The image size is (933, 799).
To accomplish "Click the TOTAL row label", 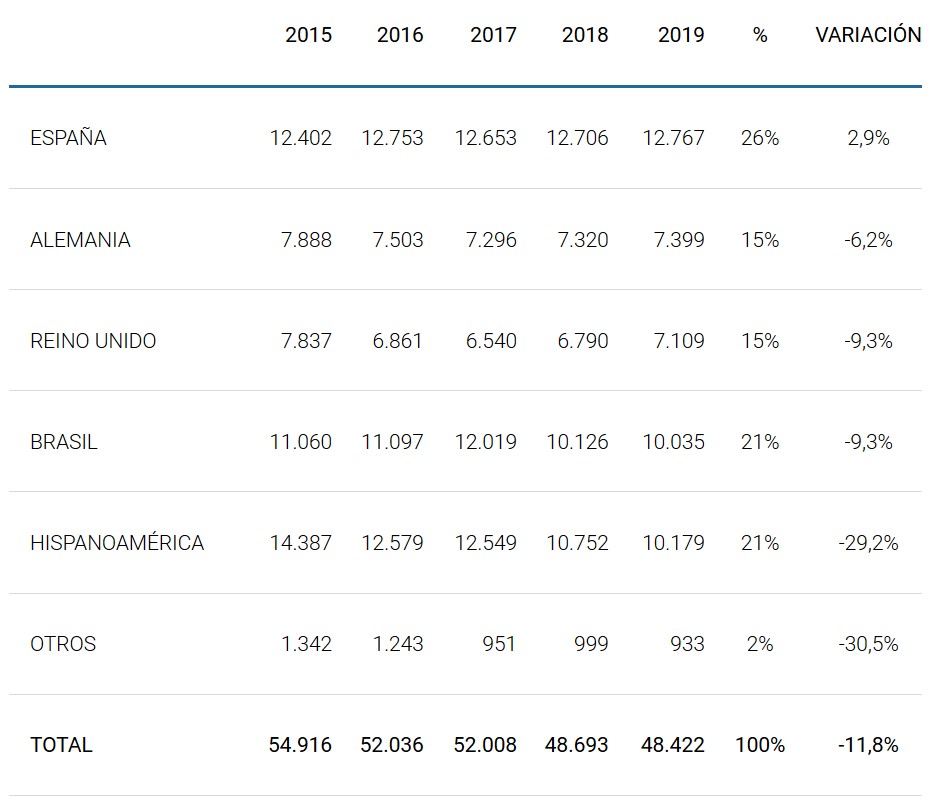I will 61,745.
